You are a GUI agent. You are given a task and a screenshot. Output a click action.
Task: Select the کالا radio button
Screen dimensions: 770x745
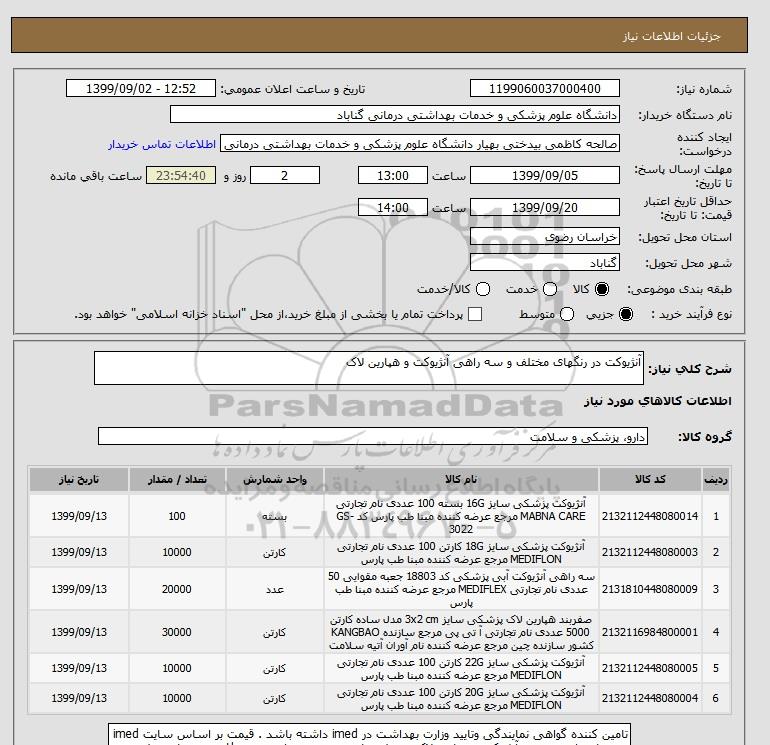pos(602,289)
